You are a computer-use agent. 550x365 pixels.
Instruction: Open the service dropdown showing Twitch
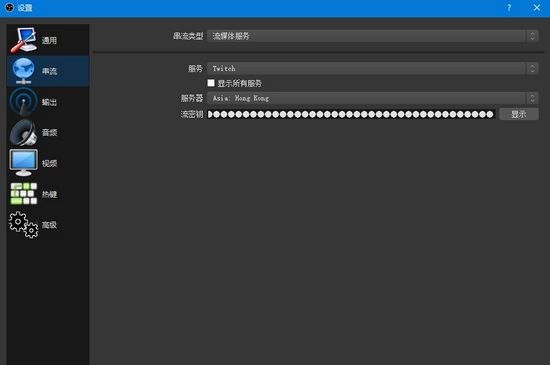click(373, 68)
